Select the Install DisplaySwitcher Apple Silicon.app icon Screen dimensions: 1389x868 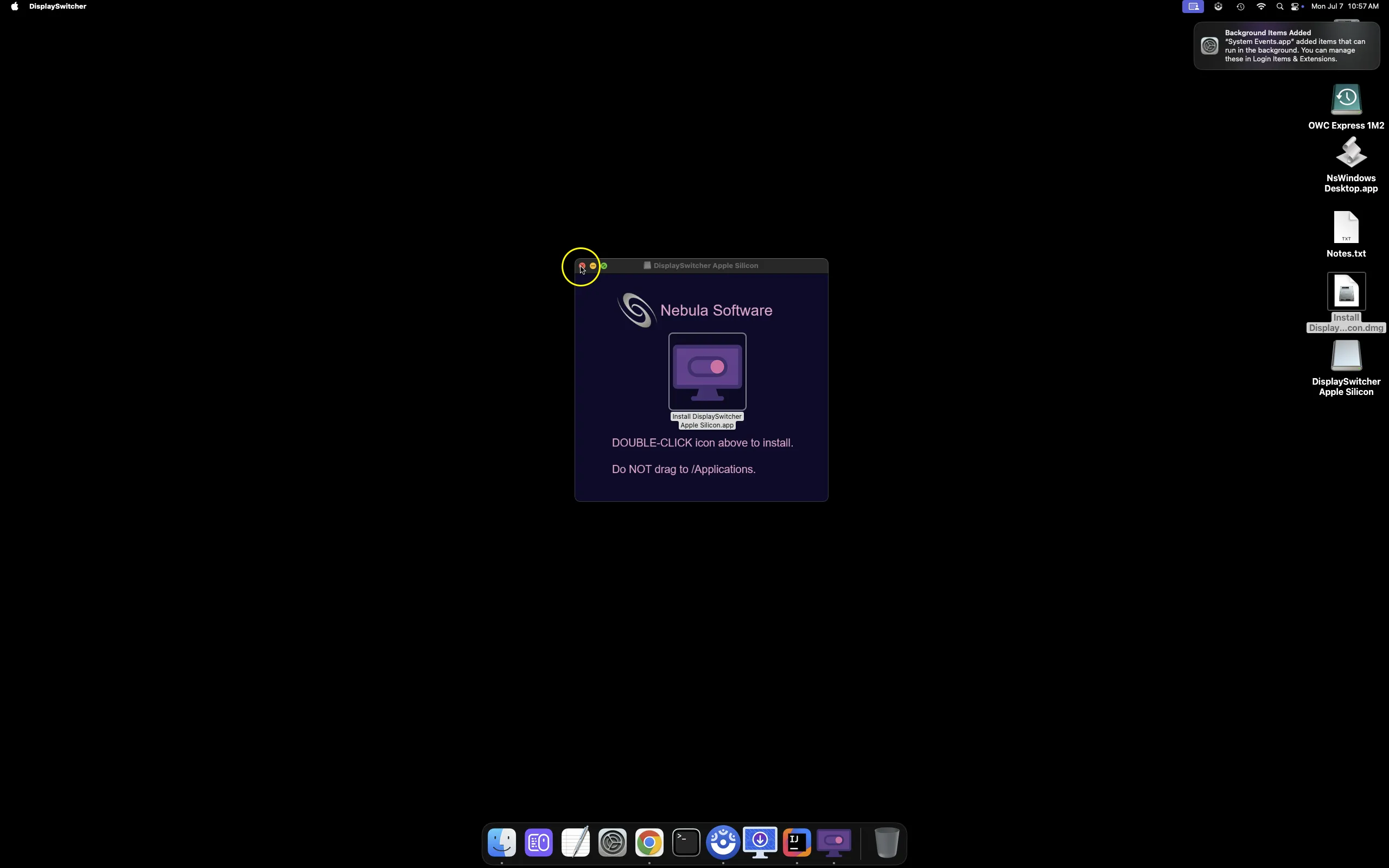[707, 372]
